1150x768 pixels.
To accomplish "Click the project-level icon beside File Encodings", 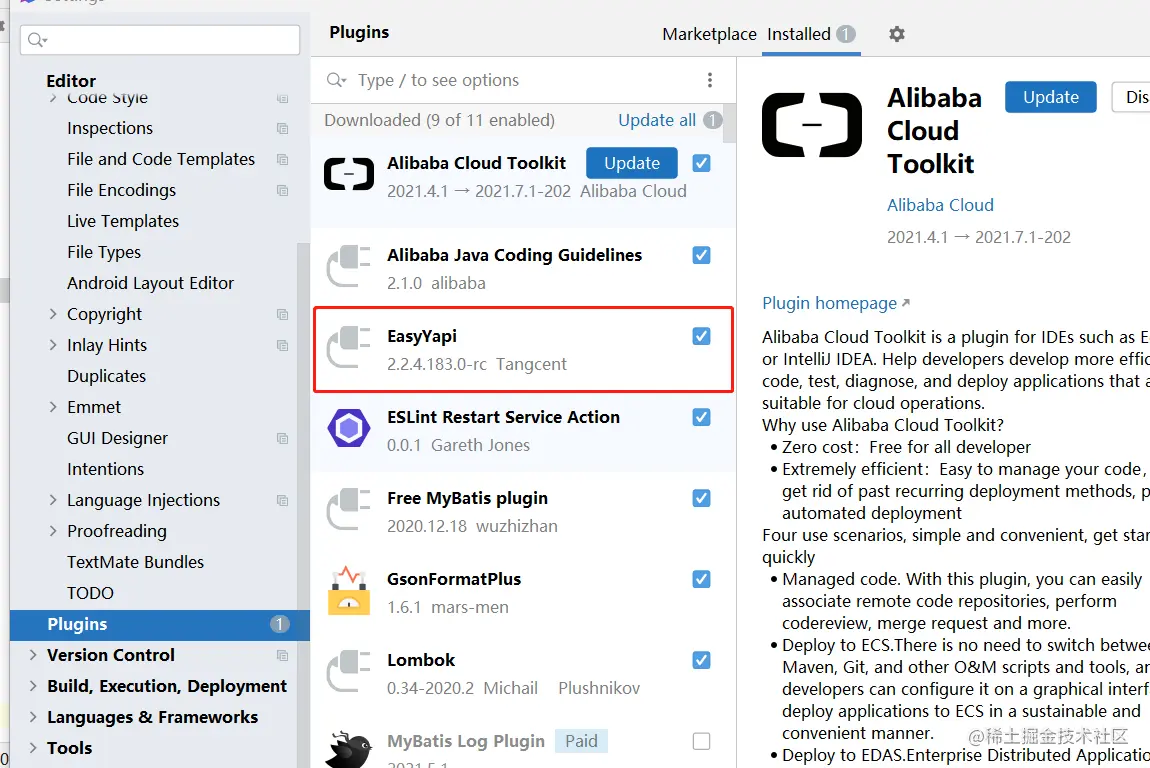I will (x=282, y=191).
